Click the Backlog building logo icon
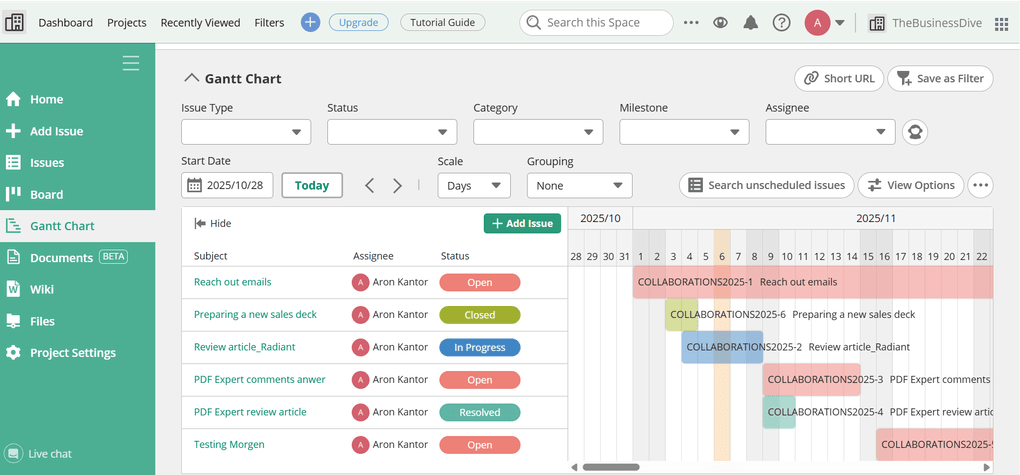Viewport: 1020px width, 475px height. [x=14, y=22]
